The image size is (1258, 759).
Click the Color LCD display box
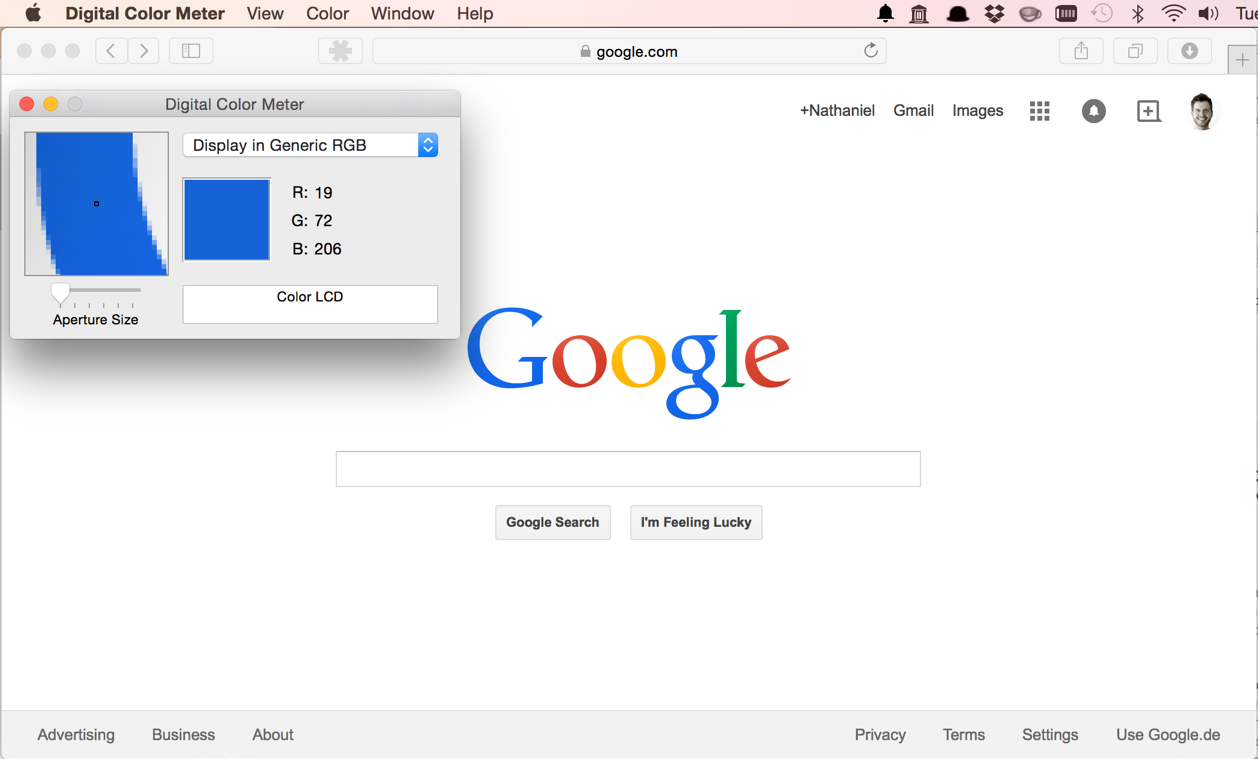pos(310,304)
